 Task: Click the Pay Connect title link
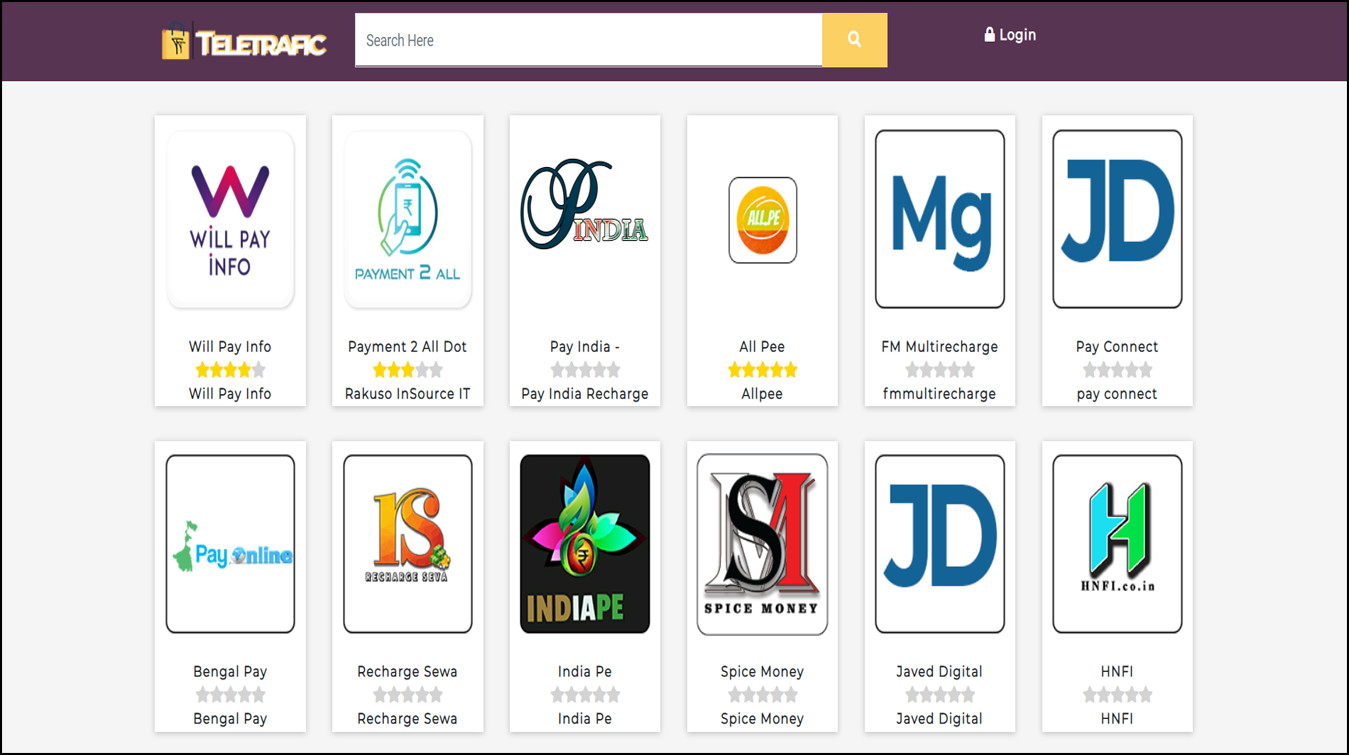1117,346
